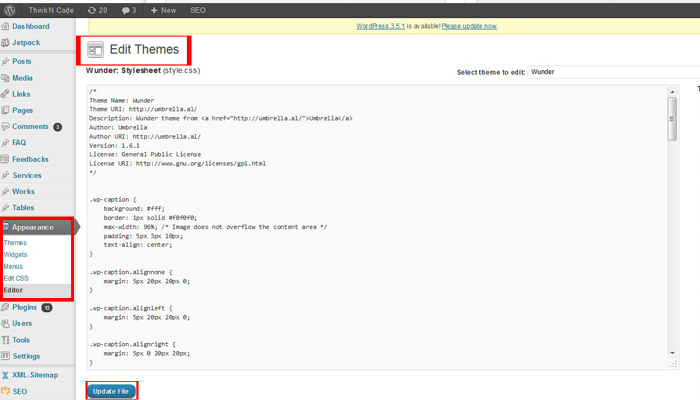Click the Users icon in sidebar
The height and width of the screenshot is (400, 700).
tap(5, 324)
